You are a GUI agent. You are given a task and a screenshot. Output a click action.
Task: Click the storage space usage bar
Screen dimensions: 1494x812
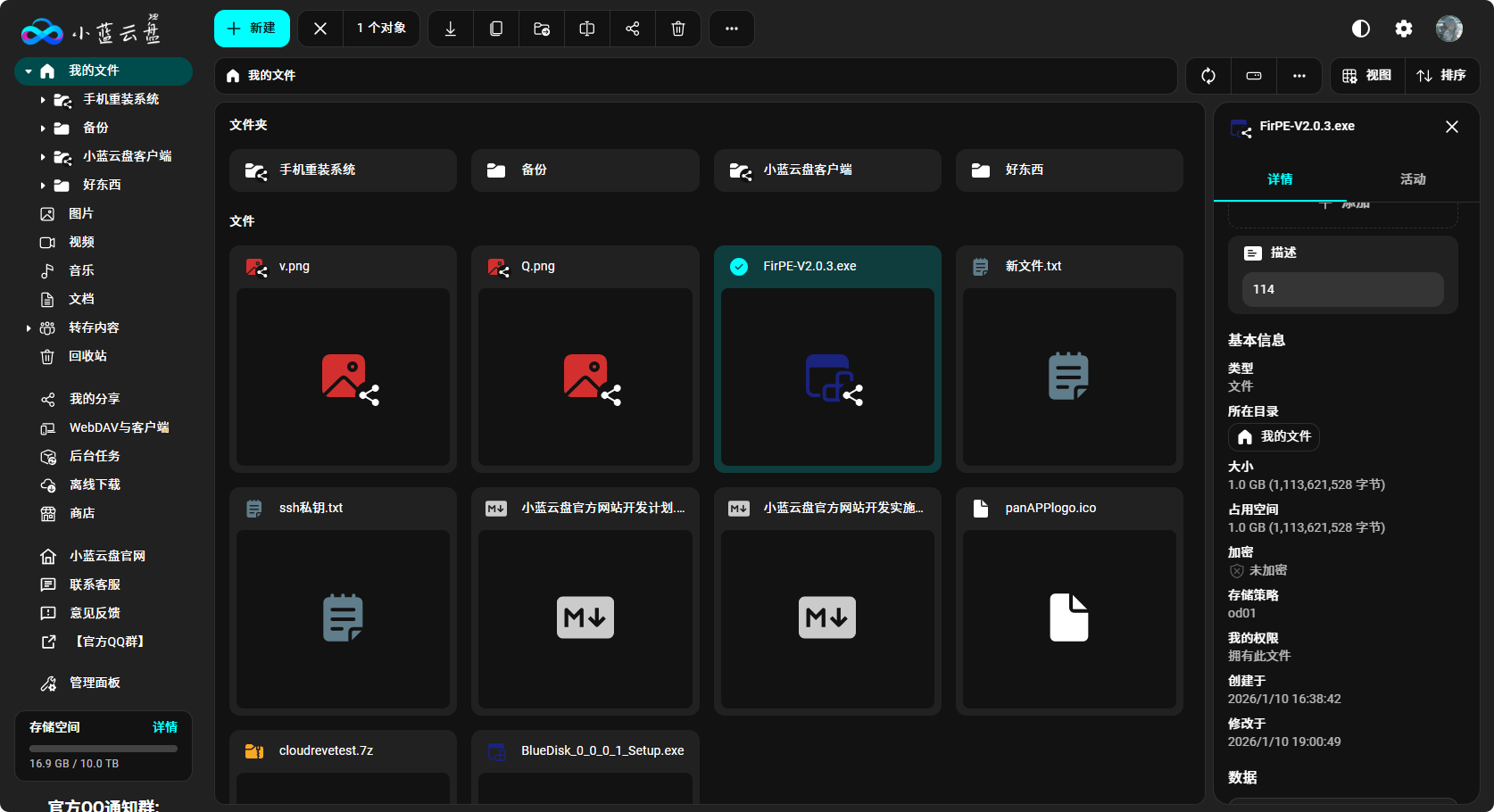(x=104, y=749)
